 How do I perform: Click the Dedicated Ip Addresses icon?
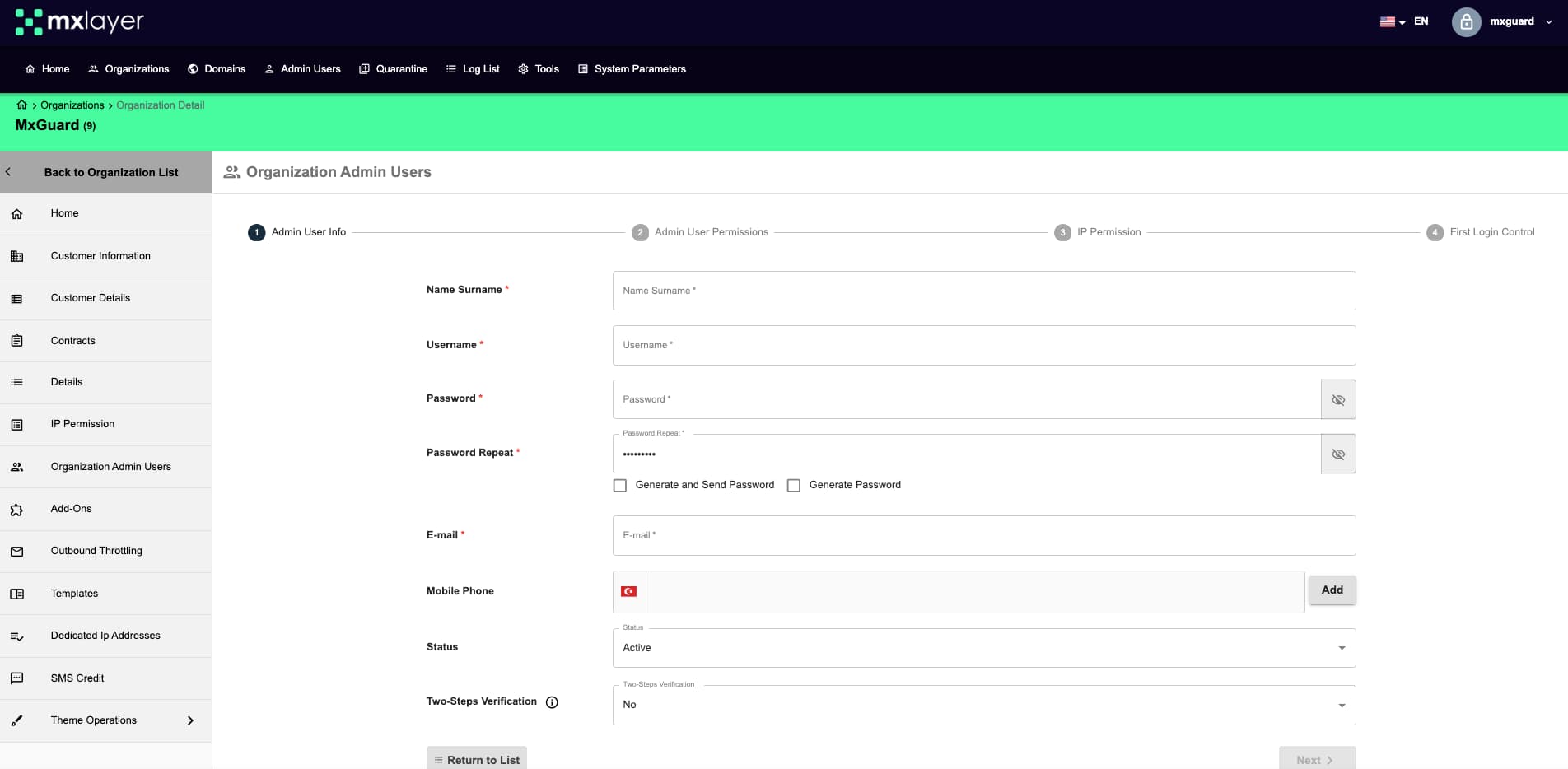16,636
